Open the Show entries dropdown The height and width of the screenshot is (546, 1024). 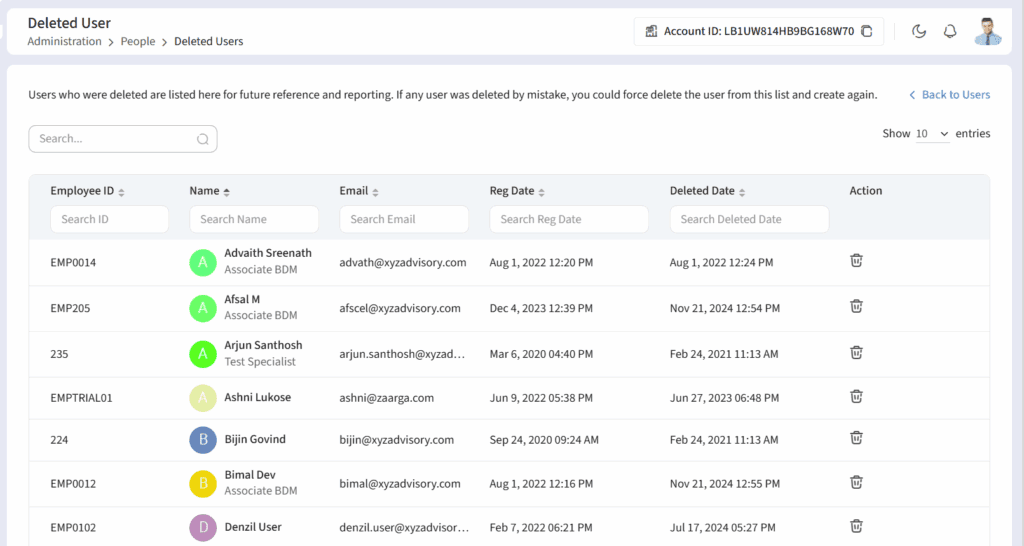coord(932,134)
